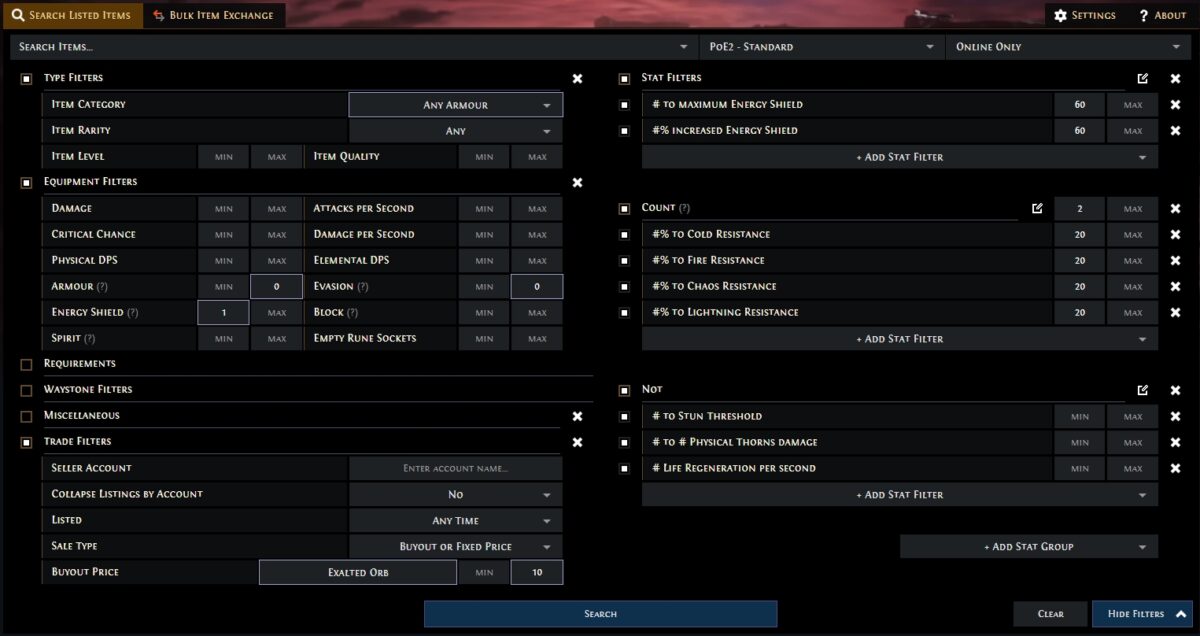Delete the Stun Threshold stat filter
Screen dimensions: 1200x636
[1176, 417]
